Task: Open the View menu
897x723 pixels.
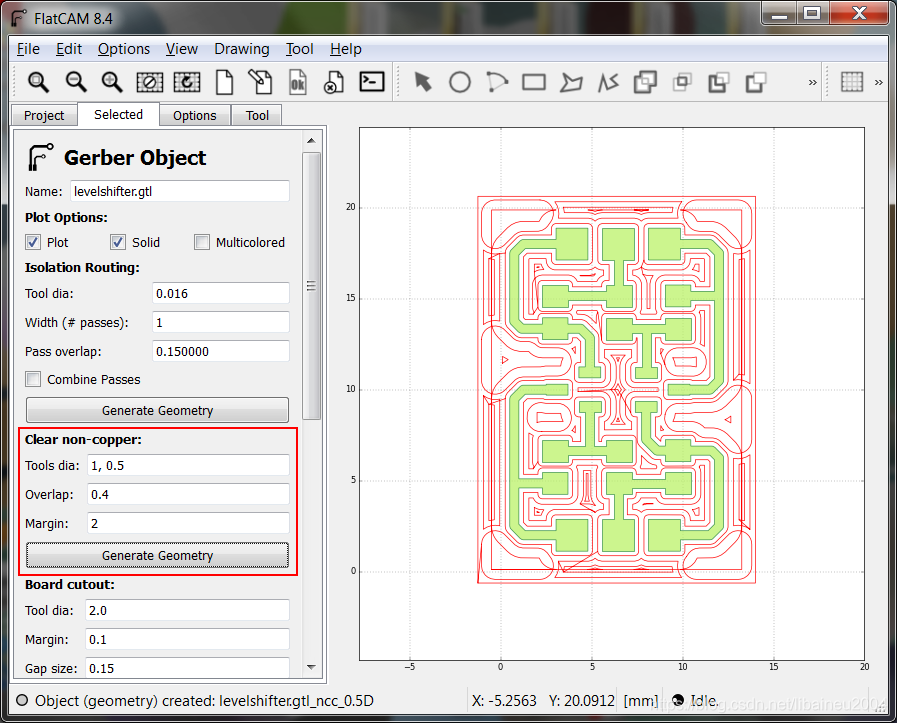Action: coord(181,49)
